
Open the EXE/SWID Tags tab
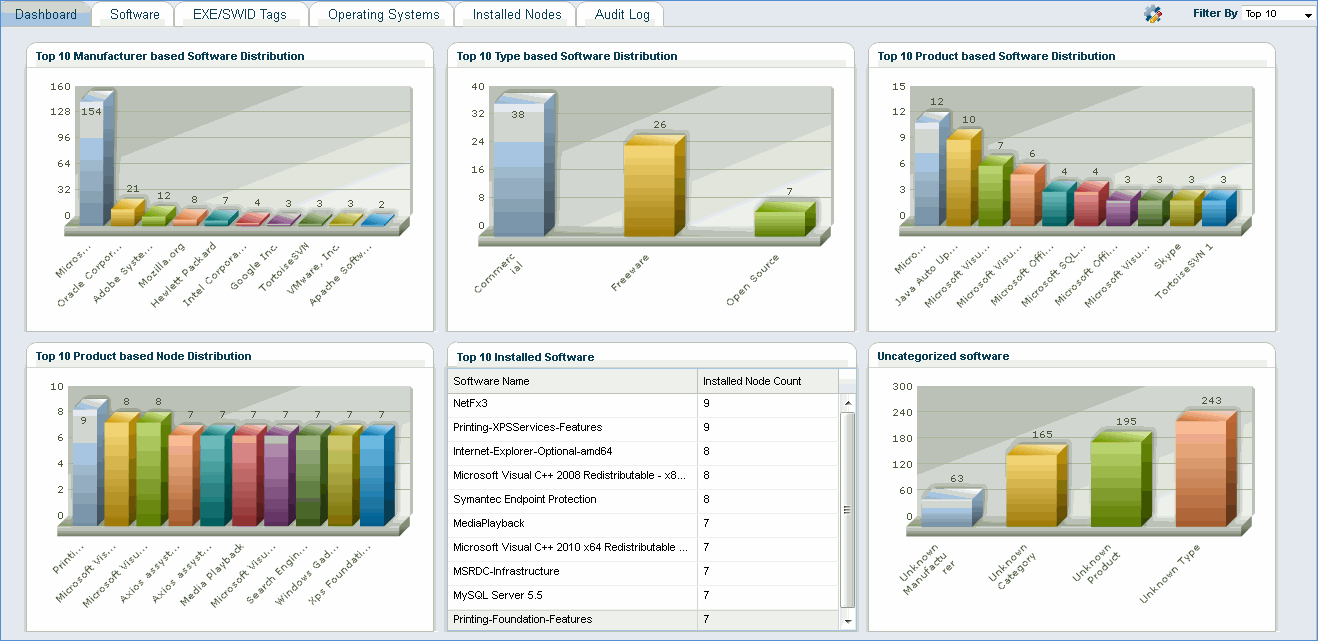(x=239, y=14)
